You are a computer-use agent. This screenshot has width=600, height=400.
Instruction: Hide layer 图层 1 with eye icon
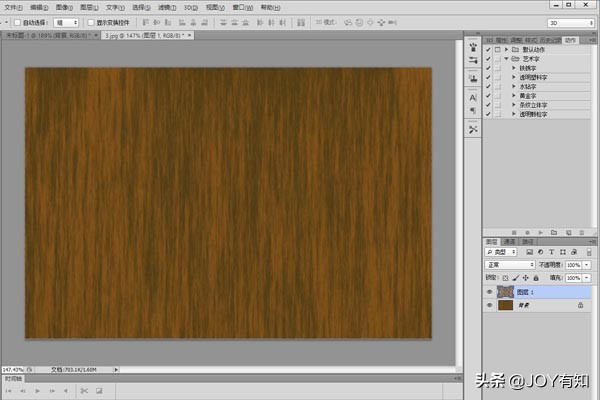(x=490, y=292)
